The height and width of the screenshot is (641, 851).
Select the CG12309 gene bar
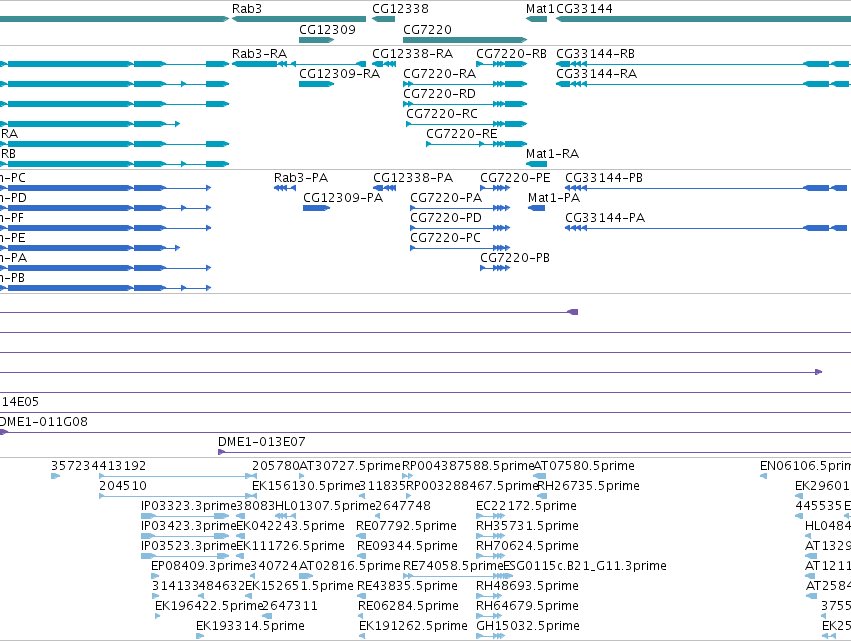point(316,40)
